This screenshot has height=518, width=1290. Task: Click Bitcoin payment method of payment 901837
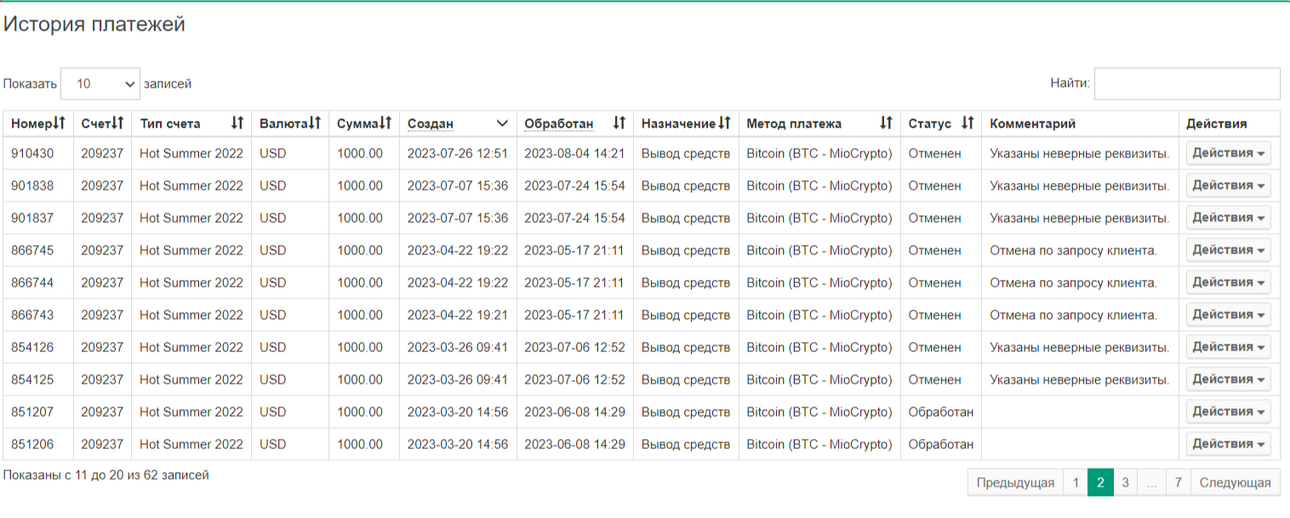pos(819,217)
